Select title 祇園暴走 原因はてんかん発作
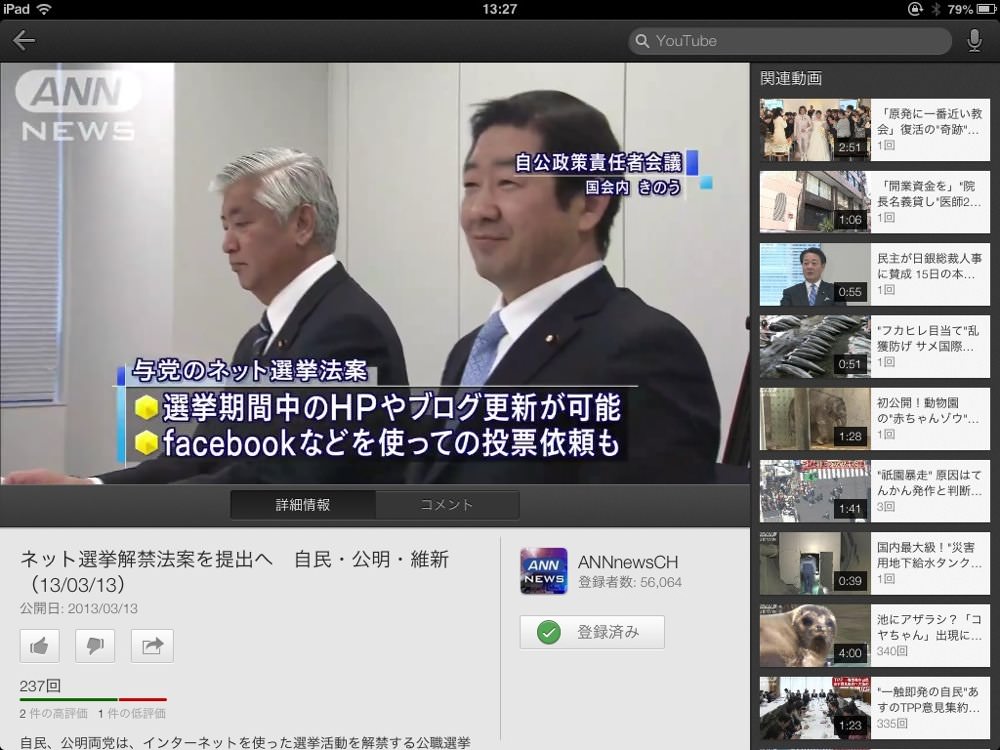 click(929, 483)
